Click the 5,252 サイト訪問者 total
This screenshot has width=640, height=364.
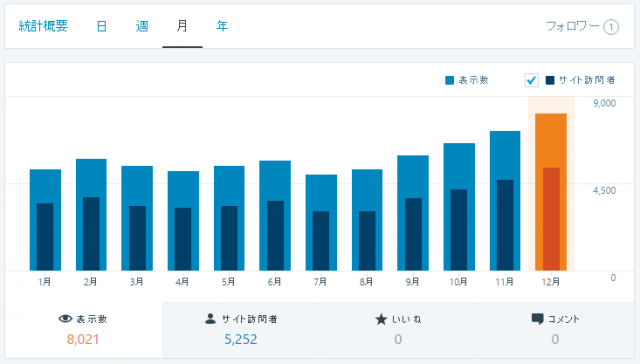[x=241, y=340]
